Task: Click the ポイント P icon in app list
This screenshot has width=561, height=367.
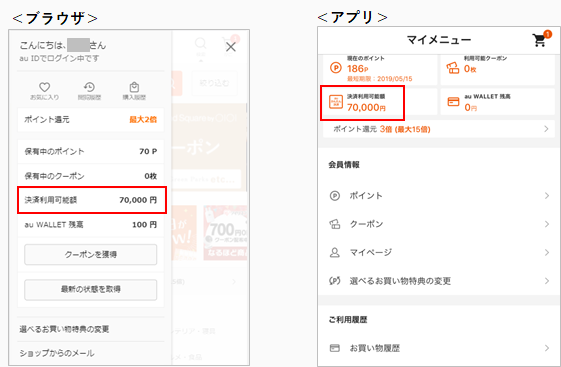Action: point(335,196)
